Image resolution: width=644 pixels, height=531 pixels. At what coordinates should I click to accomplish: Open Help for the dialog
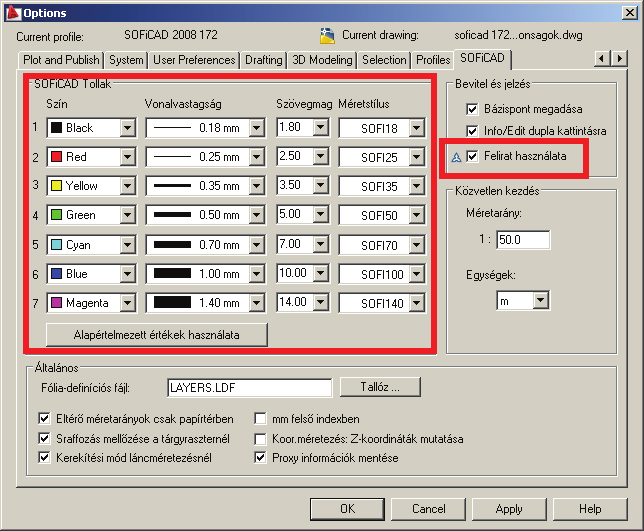coord(590,509)
